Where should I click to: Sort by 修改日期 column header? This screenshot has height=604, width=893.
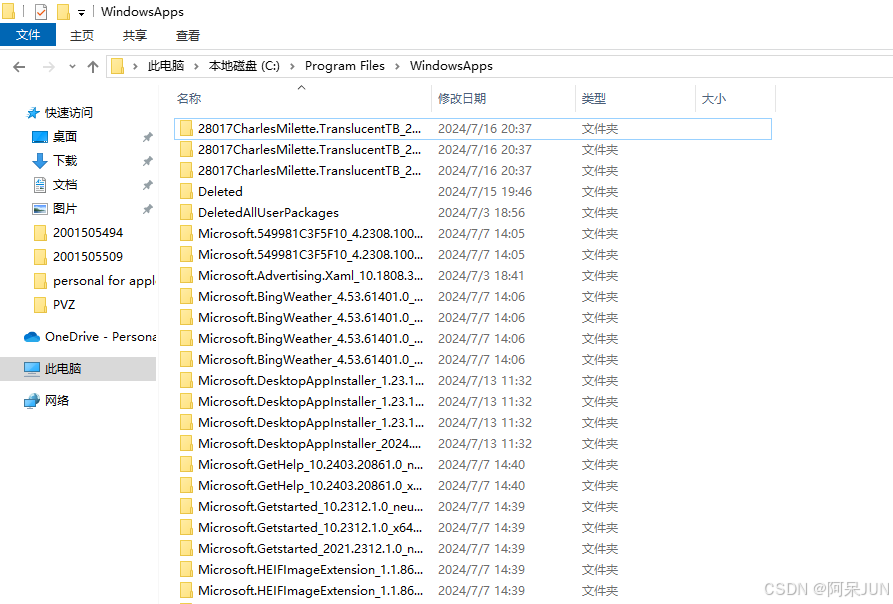[x=461, y=98]
